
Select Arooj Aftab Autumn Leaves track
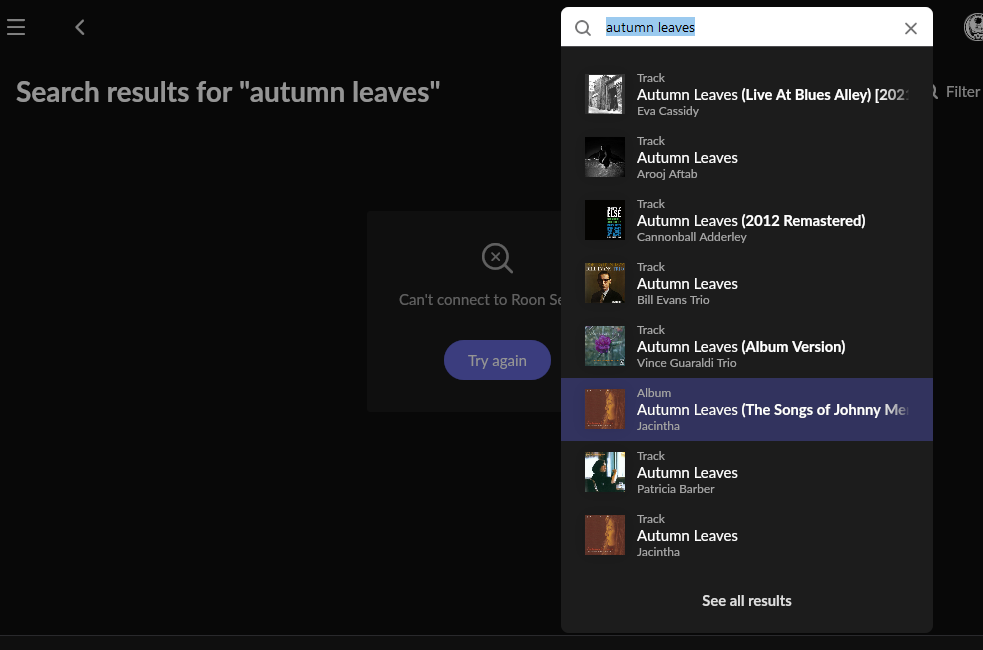(747, 157)
